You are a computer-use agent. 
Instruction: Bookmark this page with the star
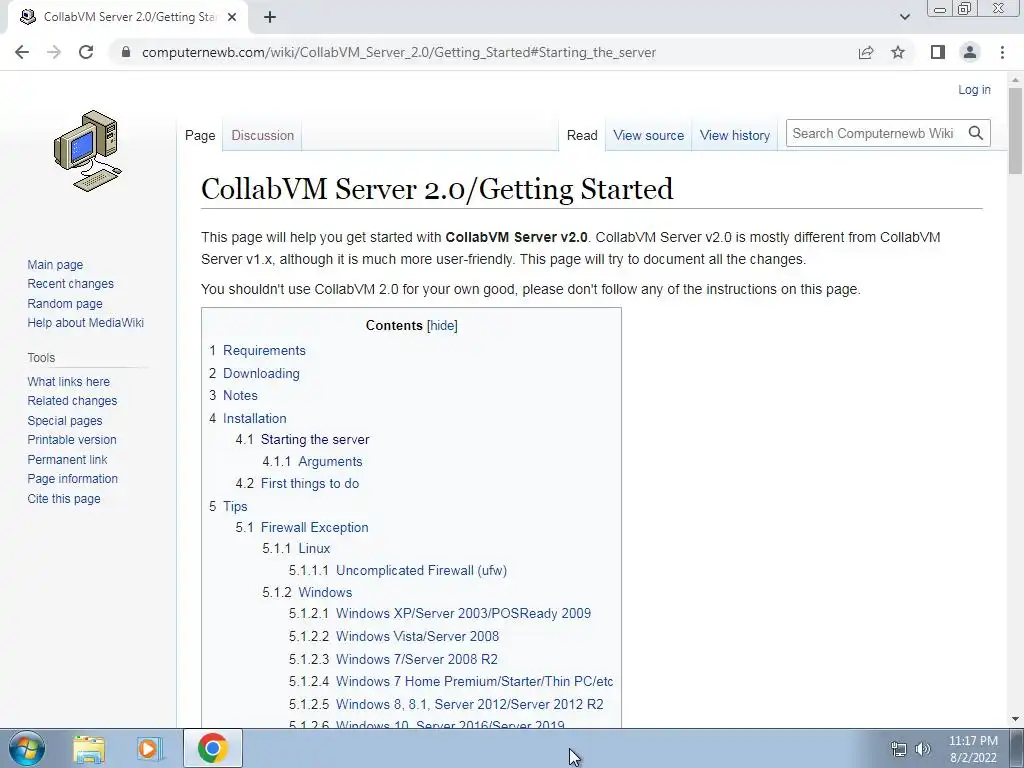(898, 52)
